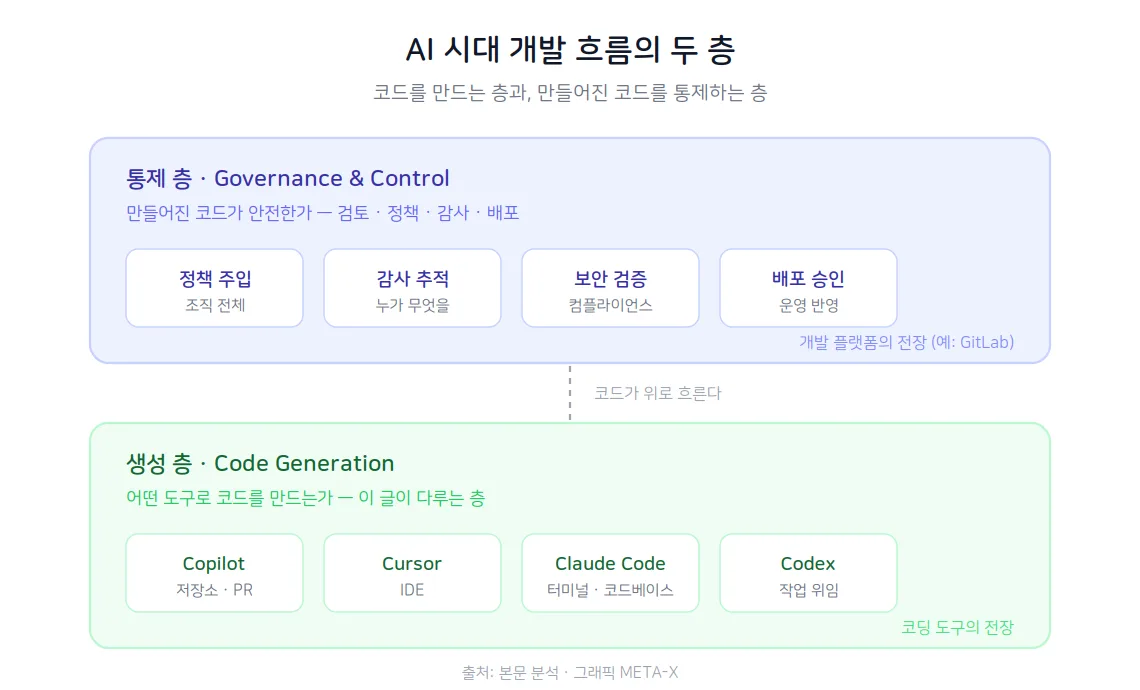Viewport: 1140px width, 690px height.
Task: Select the 감사 추적 card
Action: click(412, 288)
